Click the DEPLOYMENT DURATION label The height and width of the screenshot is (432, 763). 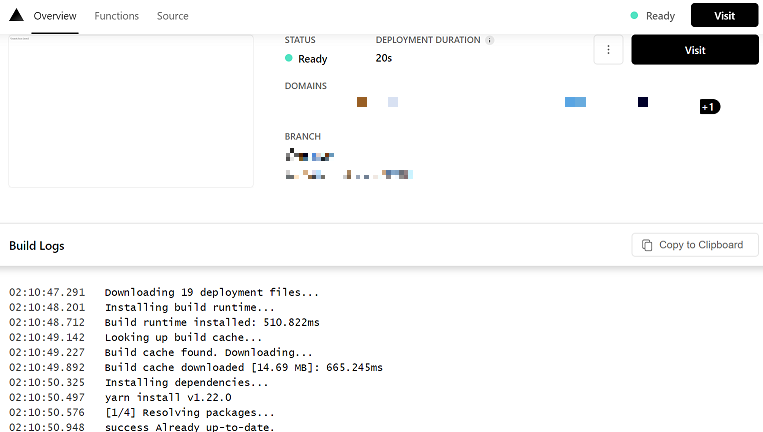(428, 40)
